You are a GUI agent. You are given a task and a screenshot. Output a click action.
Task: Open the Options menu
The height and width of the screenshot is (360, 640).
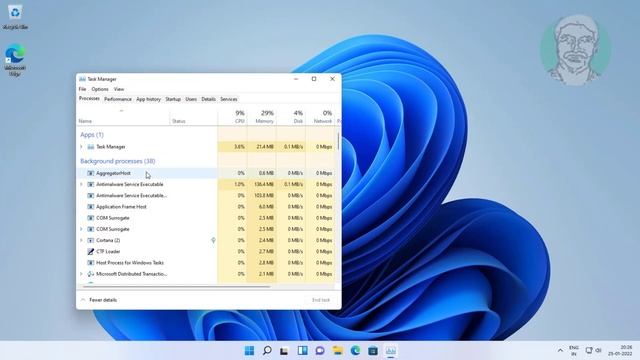tap(100, 89)
